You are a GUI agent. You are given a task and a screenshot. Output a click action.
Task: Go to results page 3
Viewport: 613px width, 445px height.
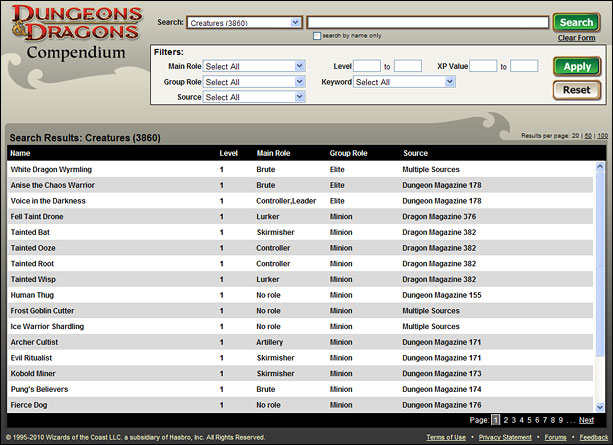click(514, 420)
